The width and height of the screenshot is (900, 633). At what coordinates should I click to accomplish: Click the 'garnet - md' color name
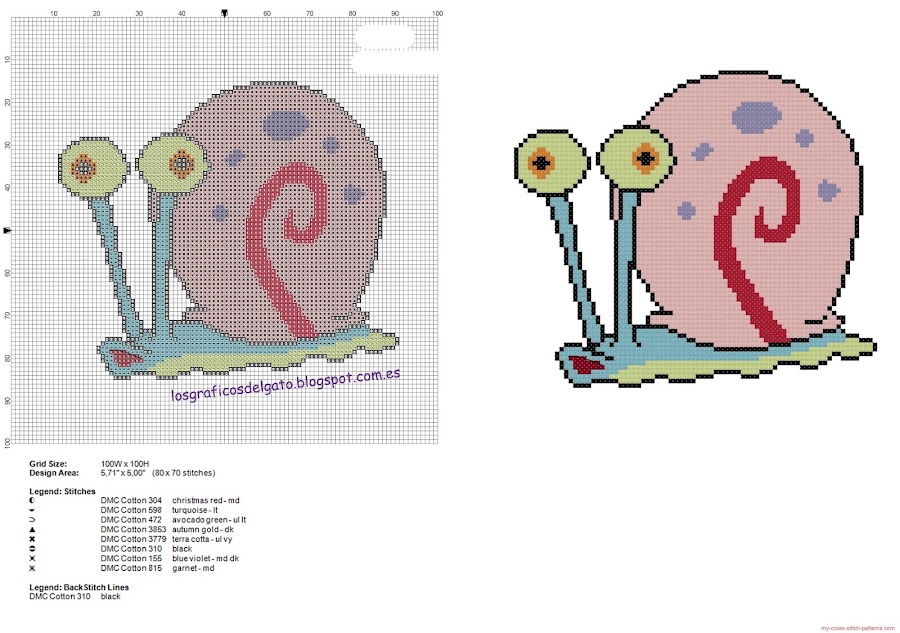coord(193,568)
